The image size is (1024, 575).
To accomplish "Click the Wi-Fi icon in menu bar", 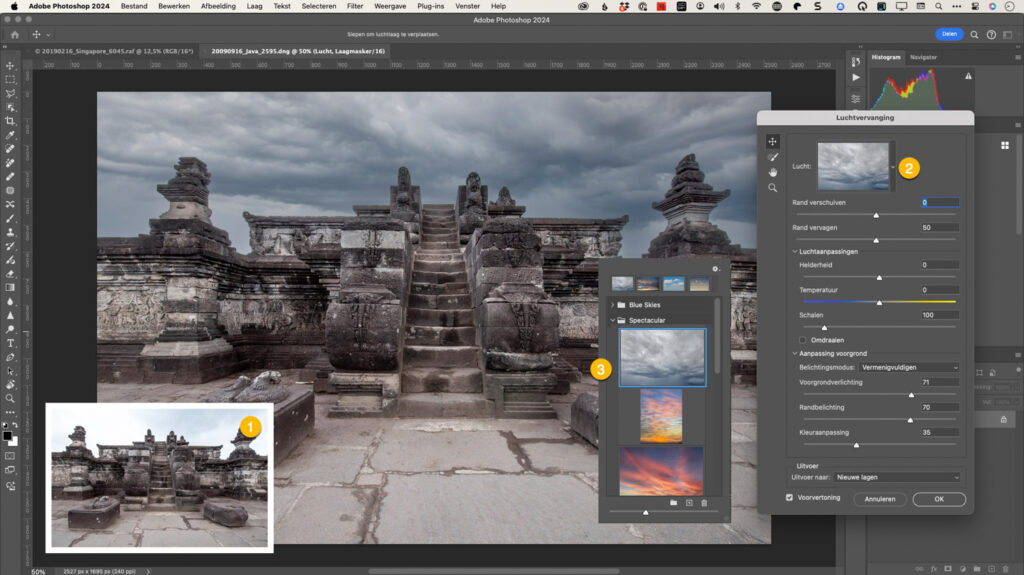I will click(756, 6).
